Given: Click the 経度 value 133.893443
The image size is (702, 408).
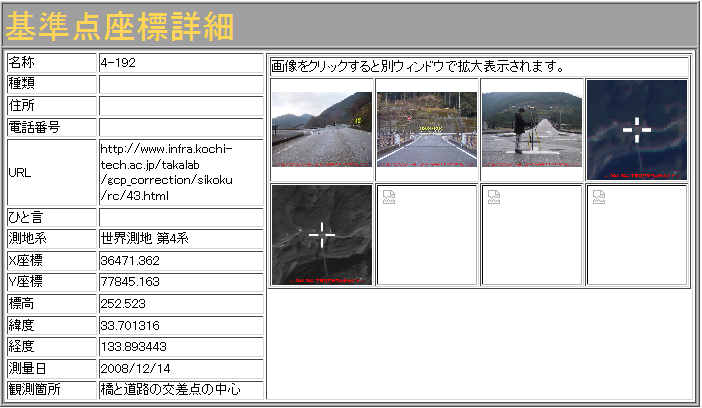Looking at the screenshot, I should [x=133, y=347].
